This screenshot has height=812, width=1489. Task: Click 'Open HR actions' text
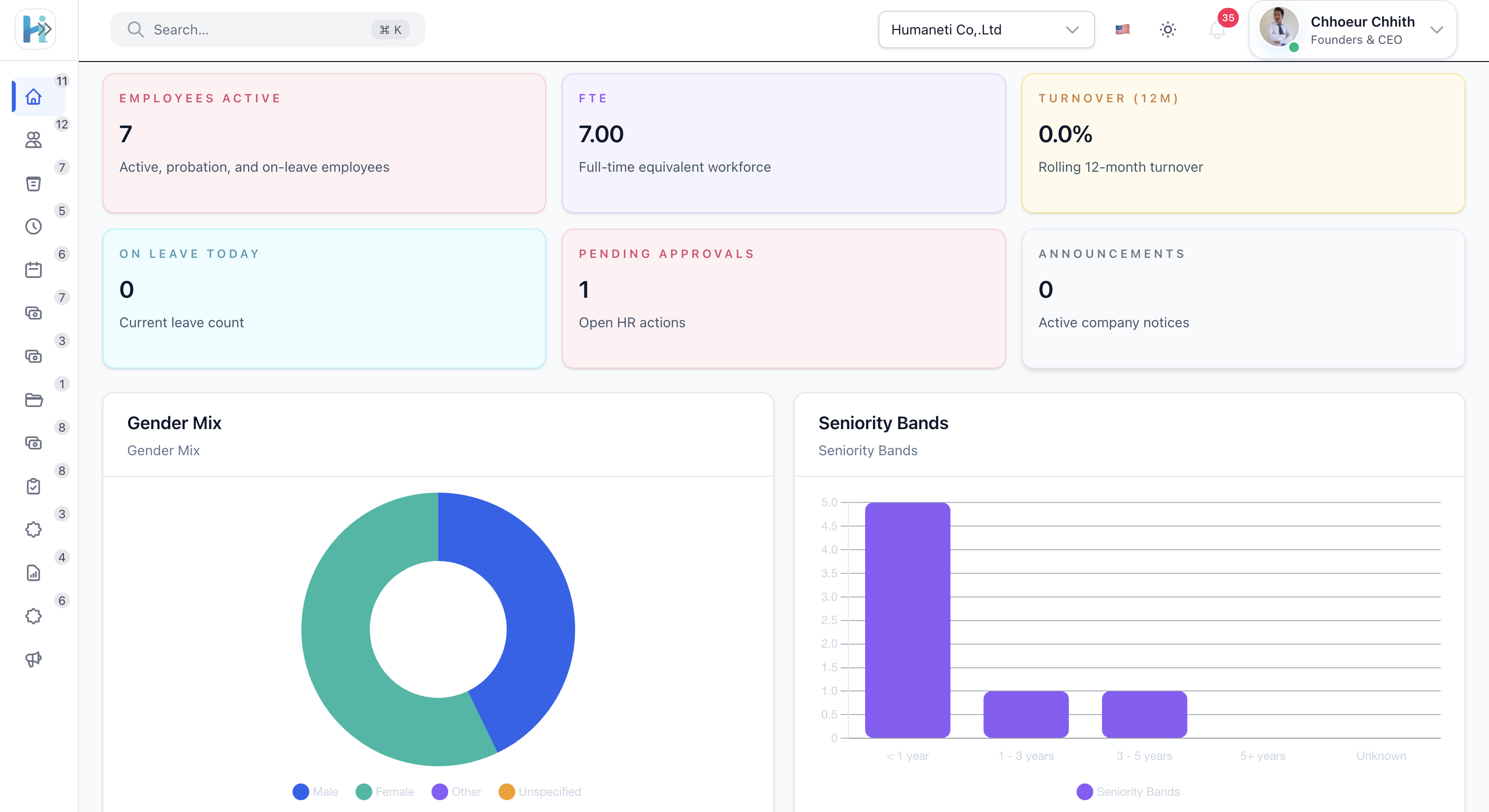(x=632, y=322)
